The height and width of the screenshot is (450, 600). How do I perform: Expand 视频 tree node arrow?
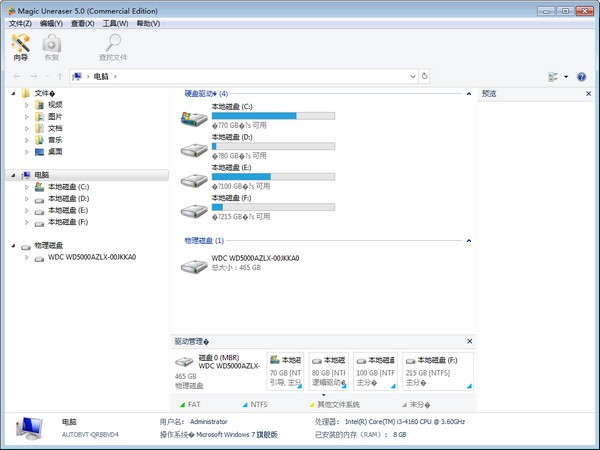coord(26,105)
